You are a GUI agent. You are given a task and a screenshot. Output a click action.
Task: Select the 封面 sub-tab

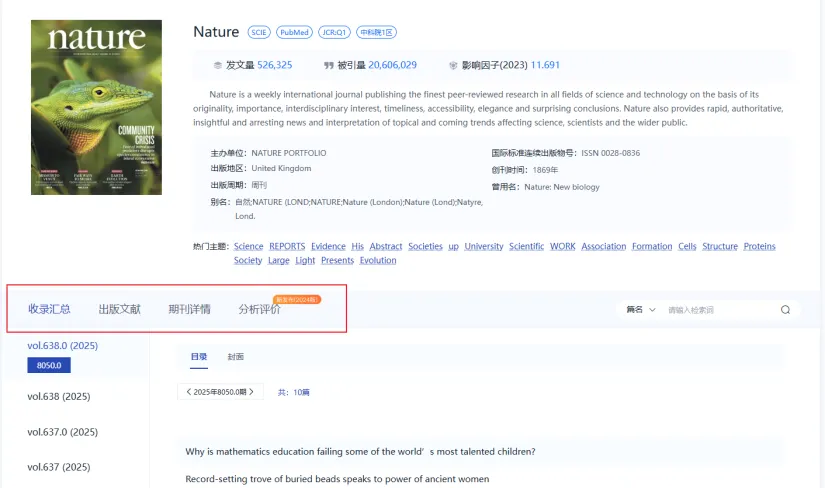(x=236, y=357)
